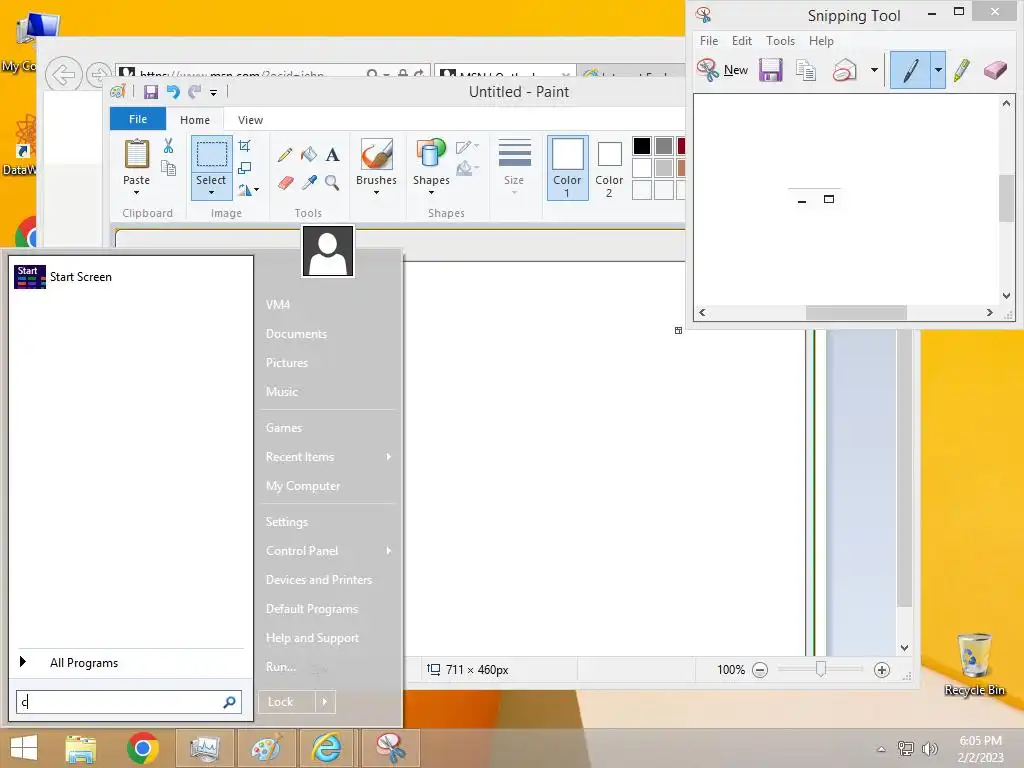This screenshot has height=768, width=1024.
Task: Activate Color 2 in Paint
Action: [x=609, y=168]
